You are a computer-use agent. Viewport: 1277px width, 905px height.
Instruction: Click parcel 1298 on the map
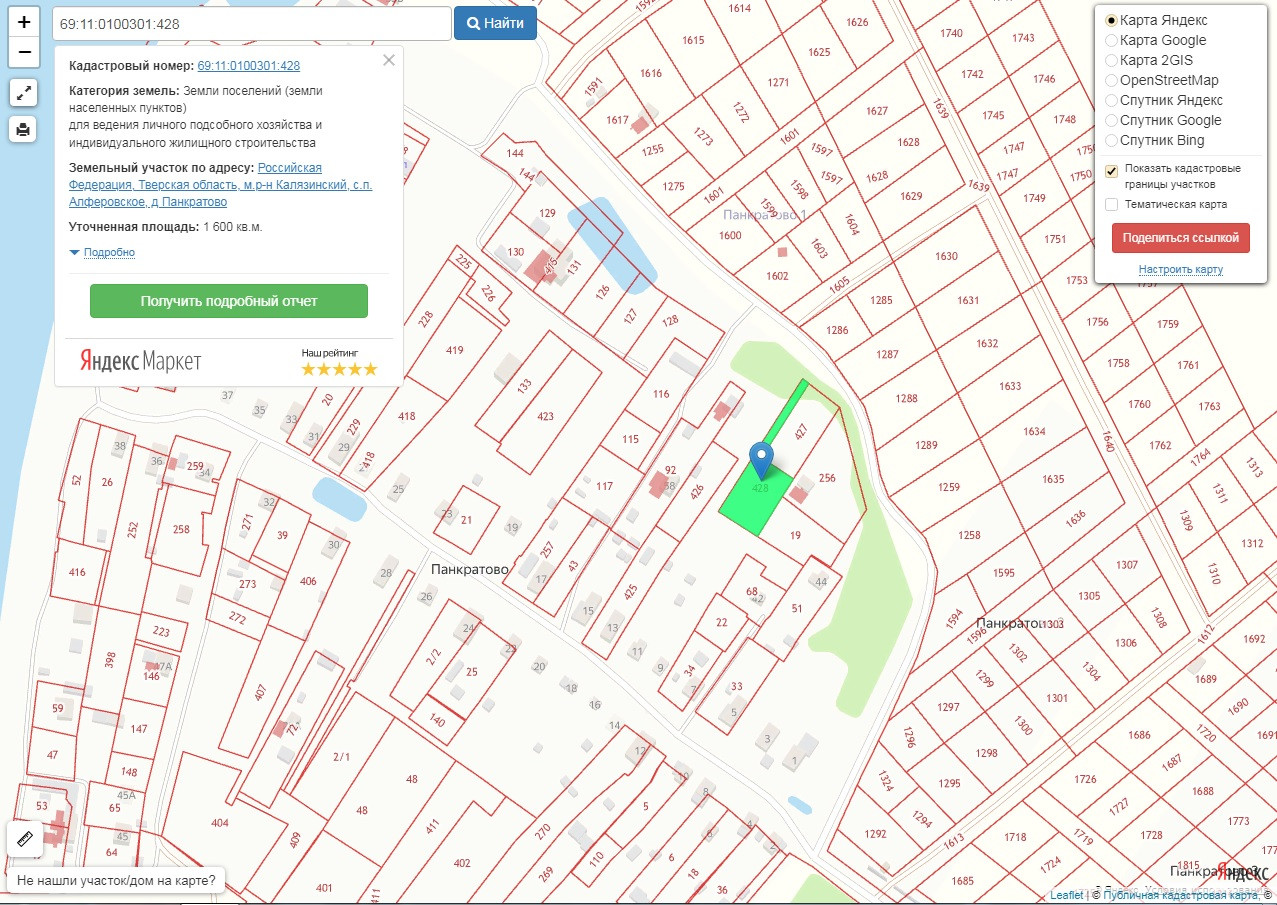click(987, 753)
